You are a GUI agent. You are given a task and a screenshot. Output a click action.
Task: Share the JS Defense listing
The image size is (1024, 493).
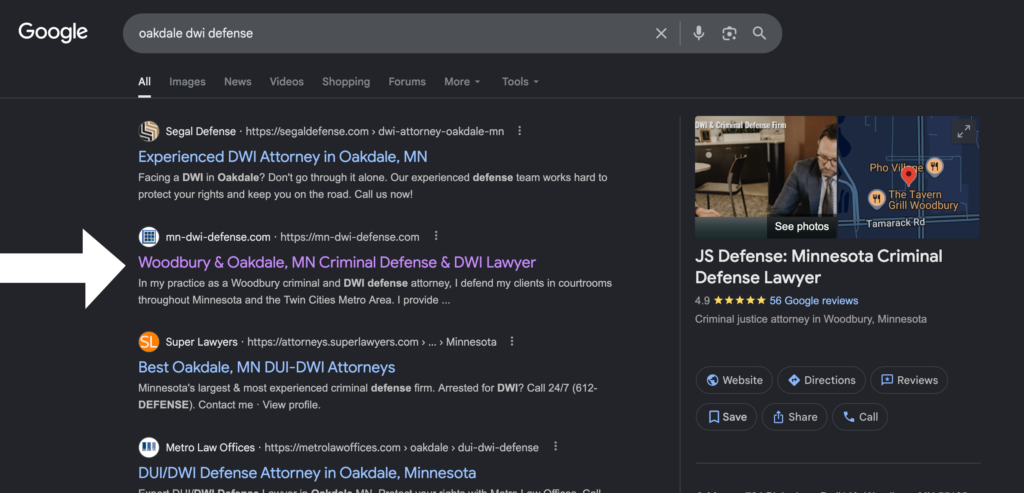(x=794, y=417)
